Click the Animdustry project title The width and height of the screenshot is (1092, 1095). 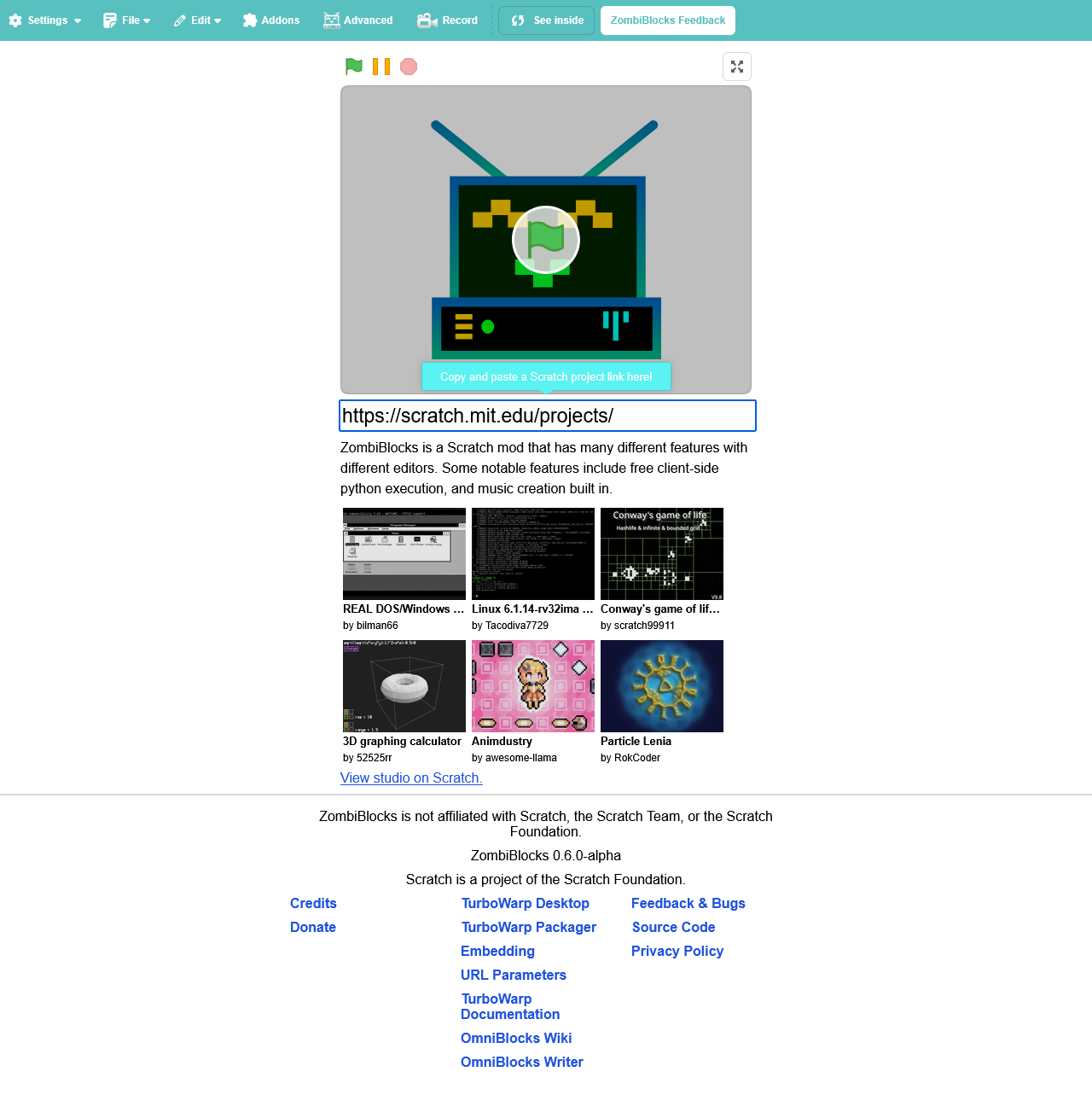coord(502,742)
